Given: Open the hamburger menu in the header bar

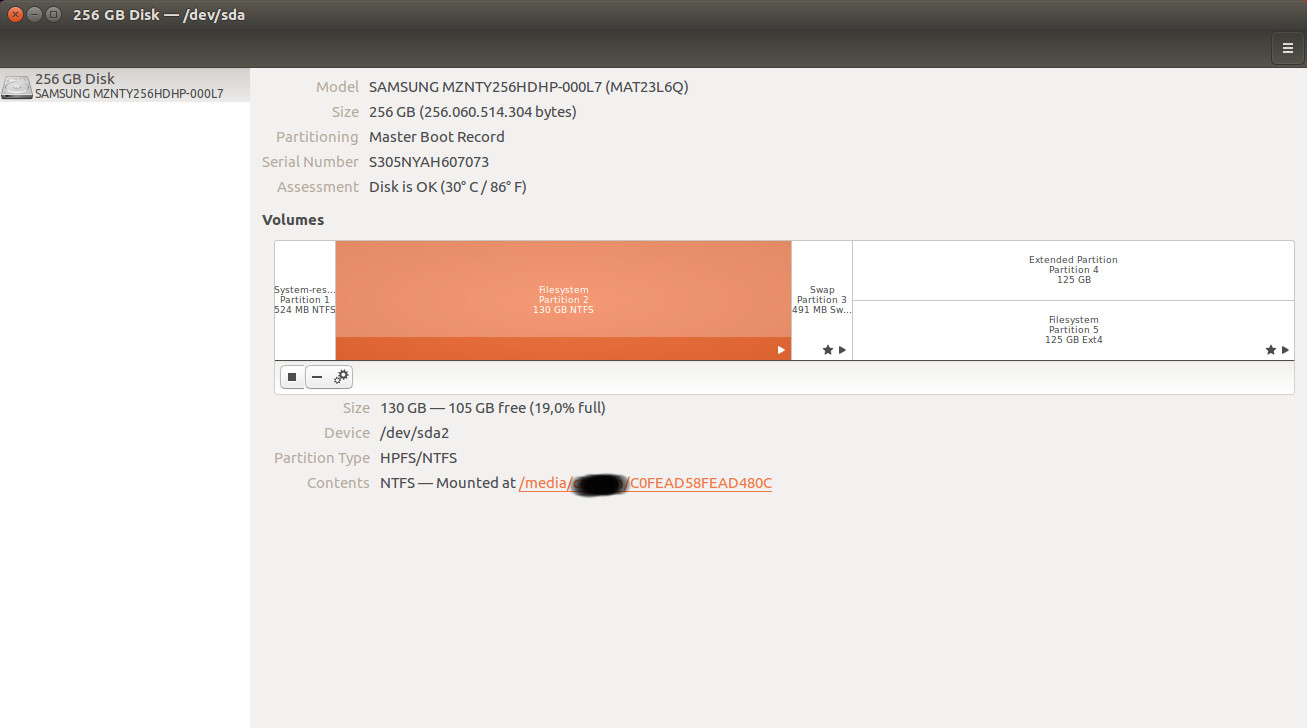Looking at the screenshot, I should point(1288,47).
